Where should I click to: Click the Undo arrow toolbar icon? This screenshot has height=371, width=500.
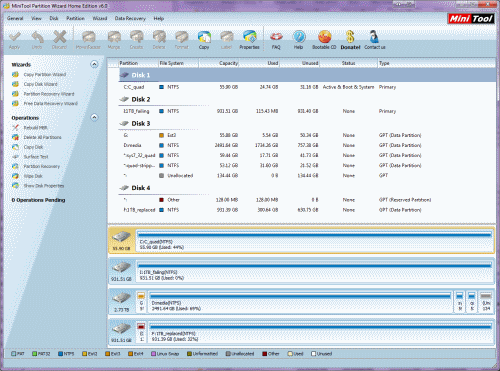coord(37,40)
